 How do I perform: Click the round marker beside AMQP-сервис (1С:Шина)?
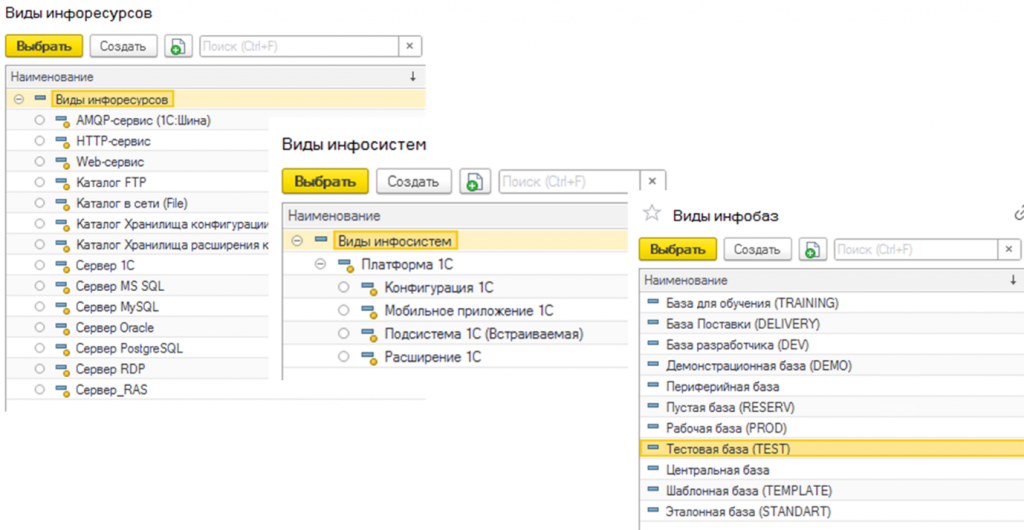pyautogui.click(x=40, y=121)
